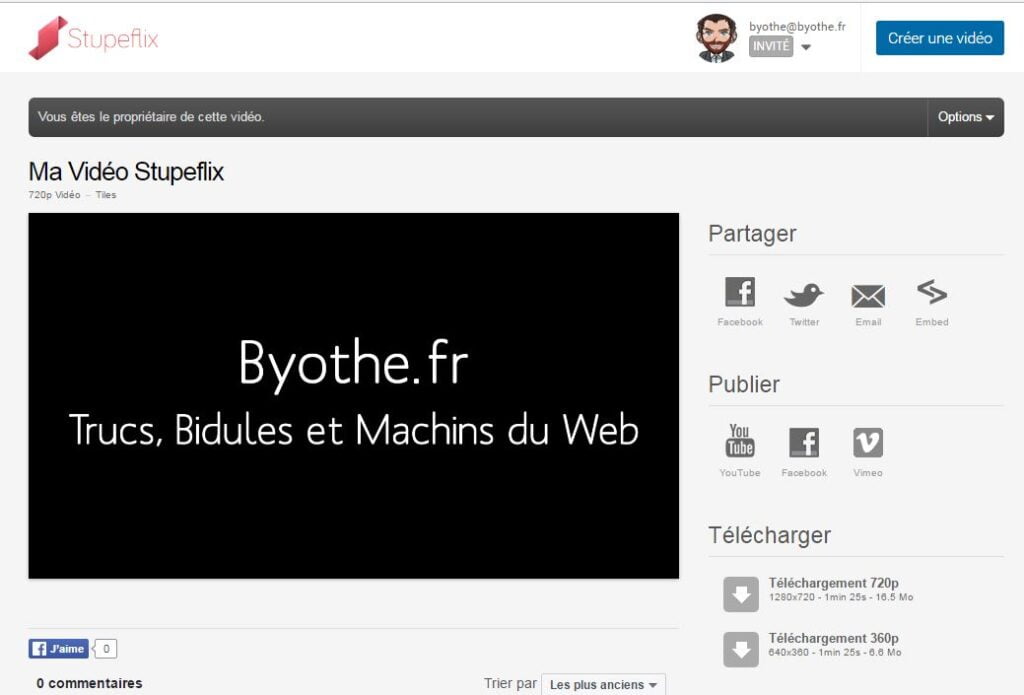Click the video preview area
The height and width of the screenshot is (695, 1024).
tap(354, 395)
